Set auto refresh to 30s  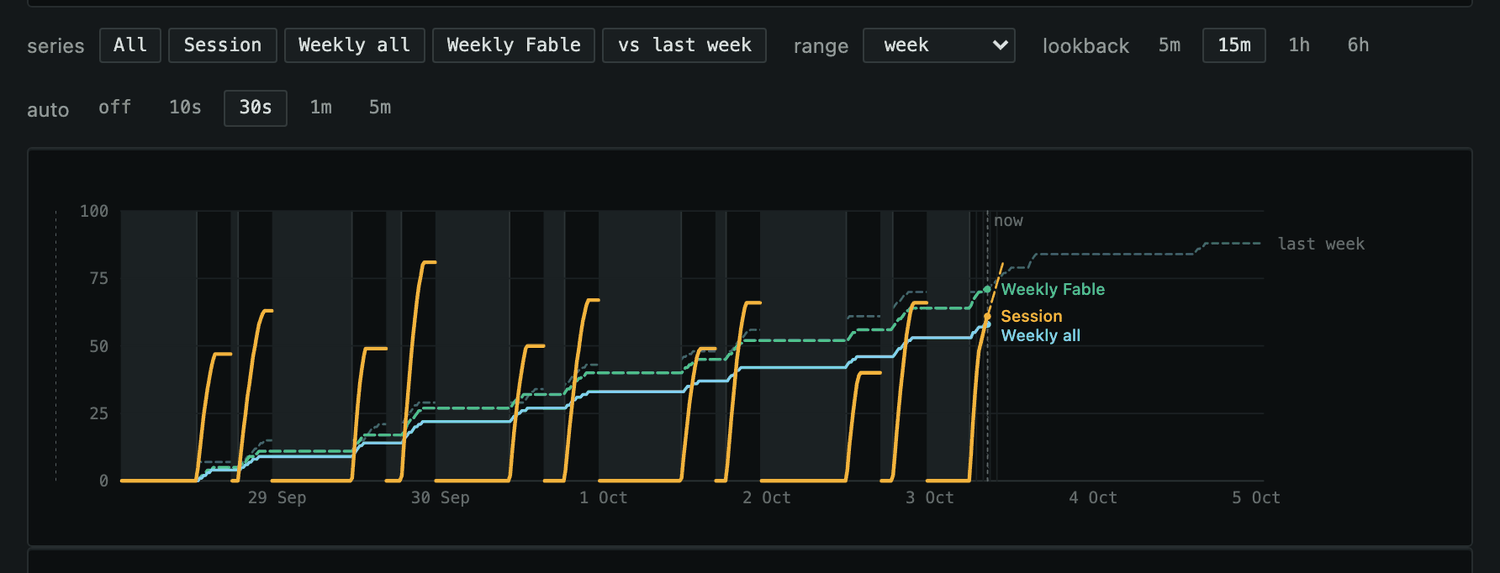pos(255,107)
